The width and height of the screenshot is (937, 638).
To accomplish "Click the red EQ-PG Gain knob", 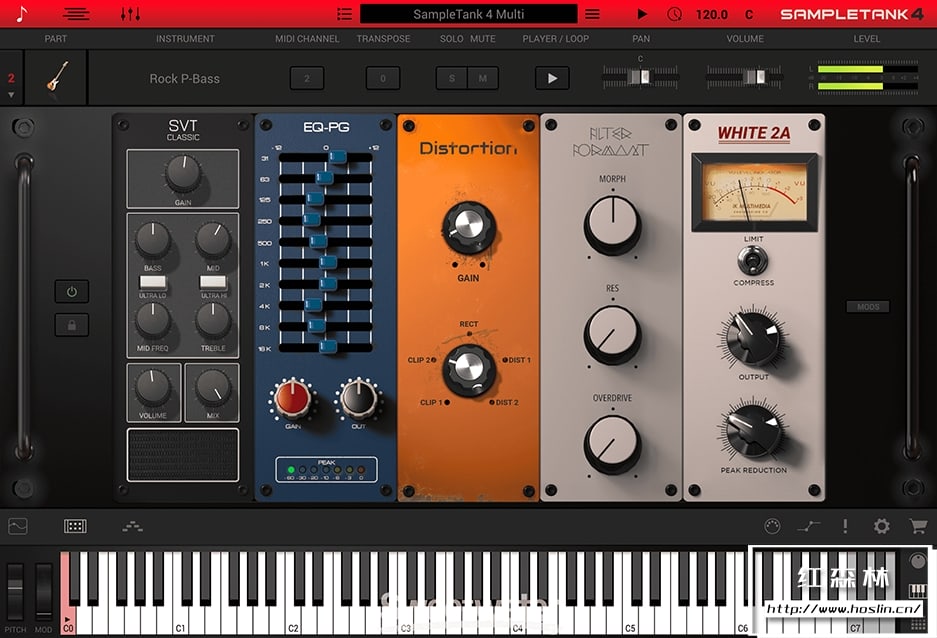I will 293,398.
